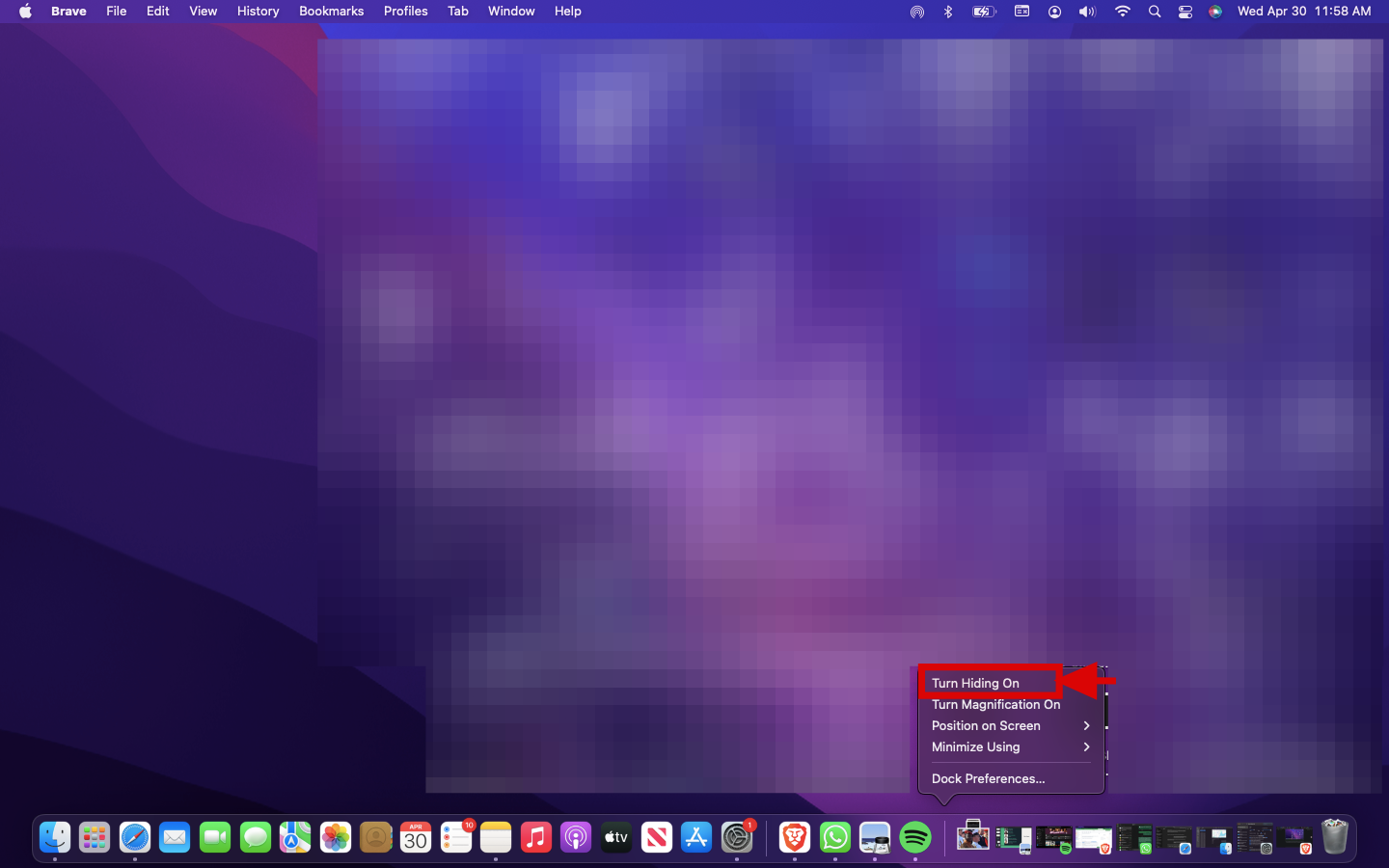Open Safari from the Dock
The height and width of the screenshot is (868, 1389).
tap(135, 837)
